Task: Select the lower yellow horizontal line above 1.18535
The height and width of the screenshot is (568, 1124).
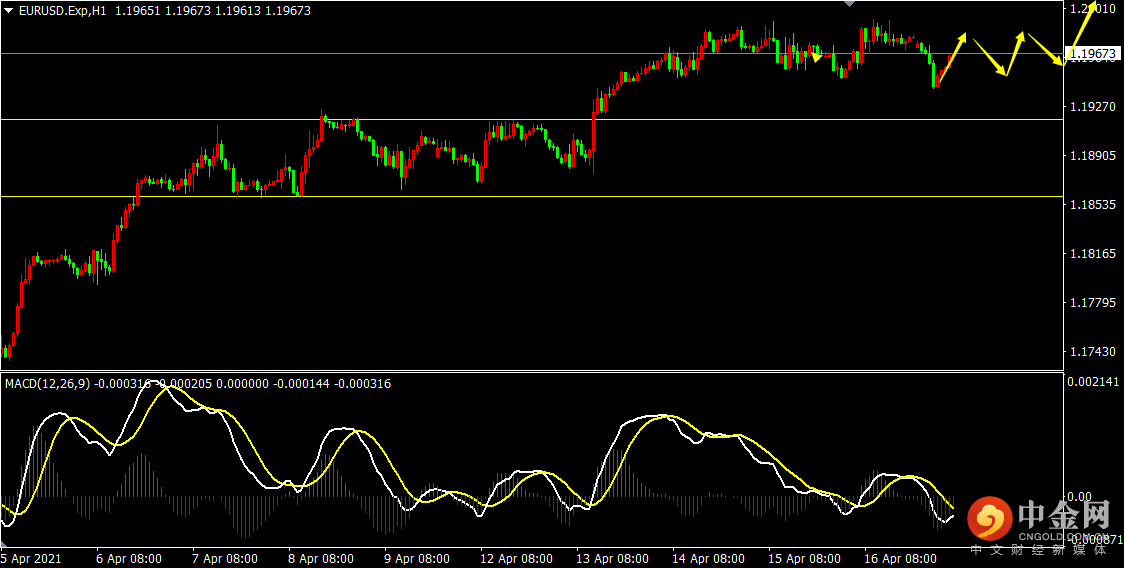Action: coord(530,196)
